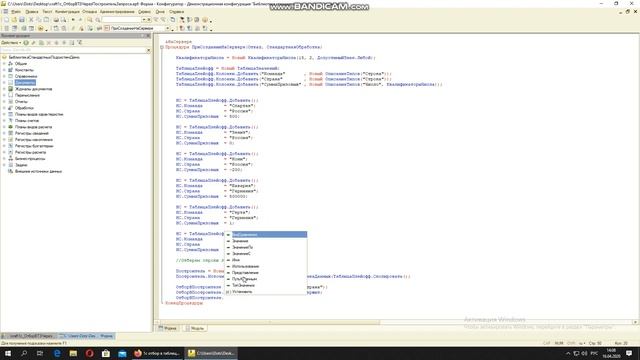Open the Отладка menu
This screenshot has width=640, height=360.
pyautogui.click(x=89, y=12)
